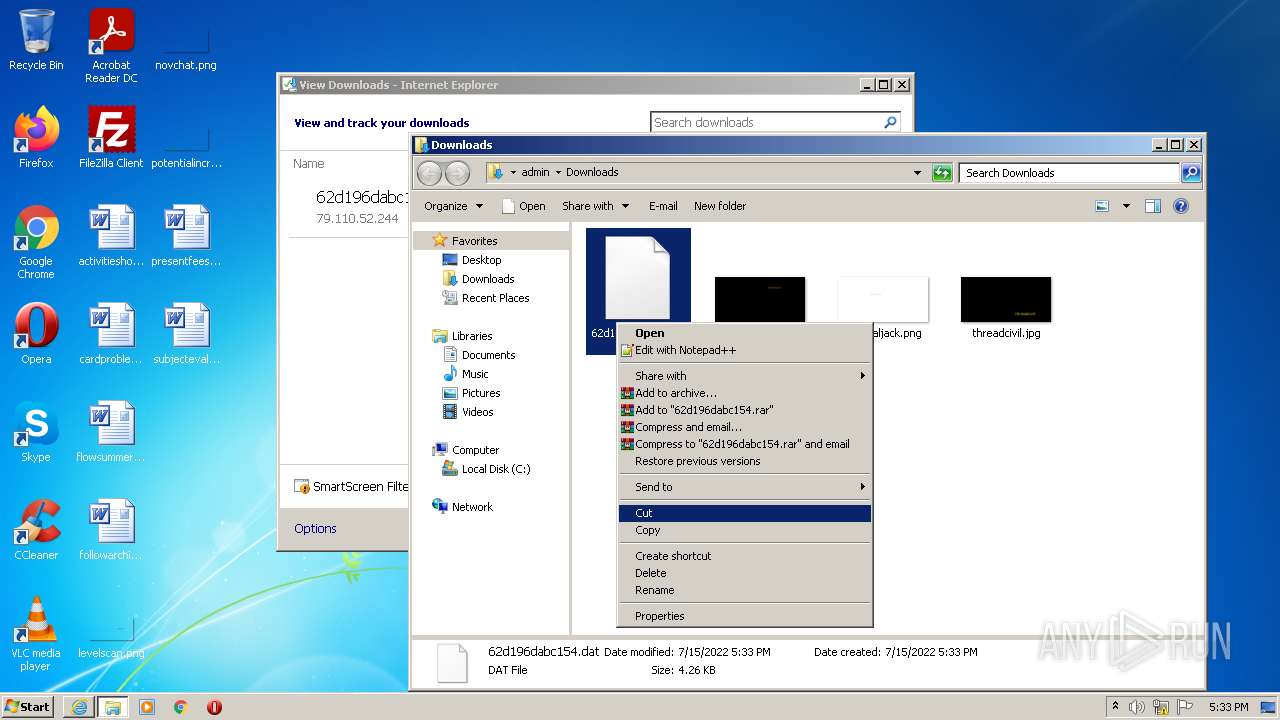Expand Share with submenu in context menu
The width and height of the screenshot is (1280, 720).
tap(745, 376)
